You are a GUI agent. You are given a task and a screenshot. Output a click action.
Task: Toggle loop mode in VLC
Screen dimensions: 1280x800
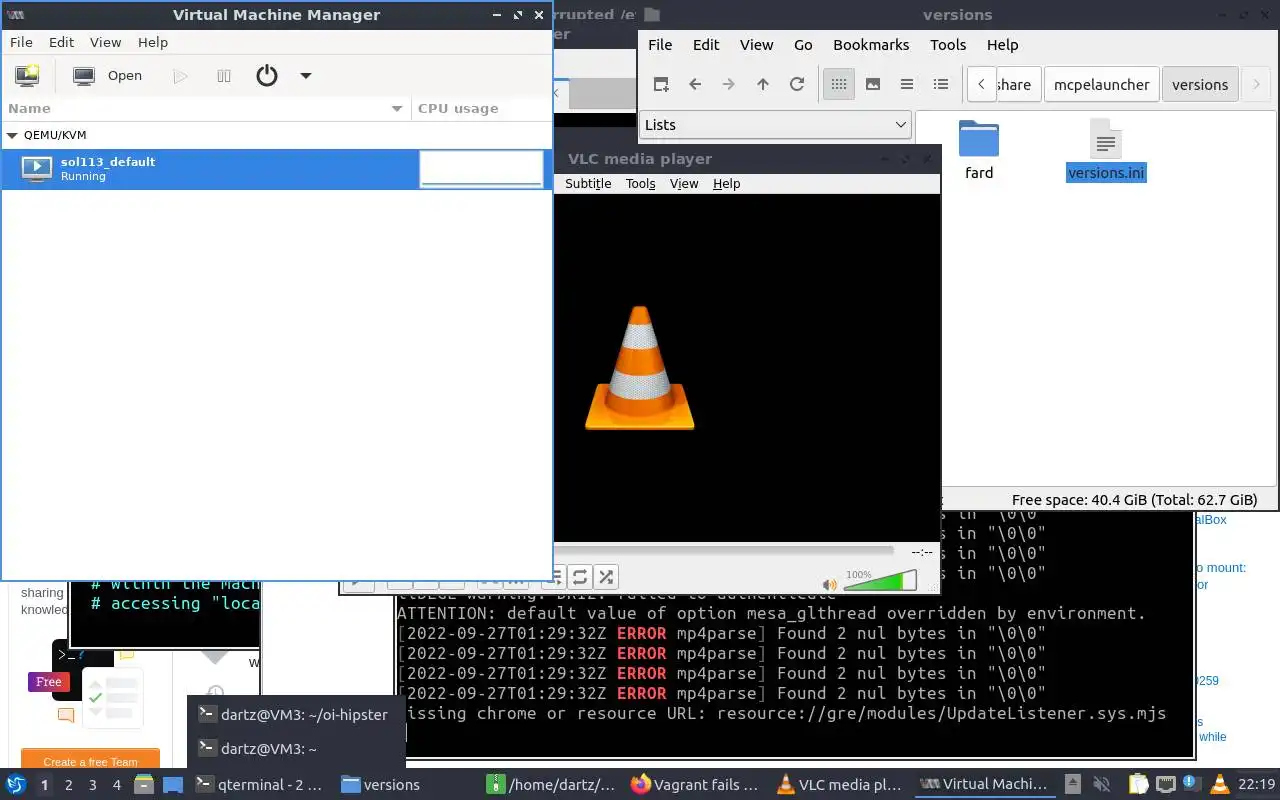click(580, 577)
